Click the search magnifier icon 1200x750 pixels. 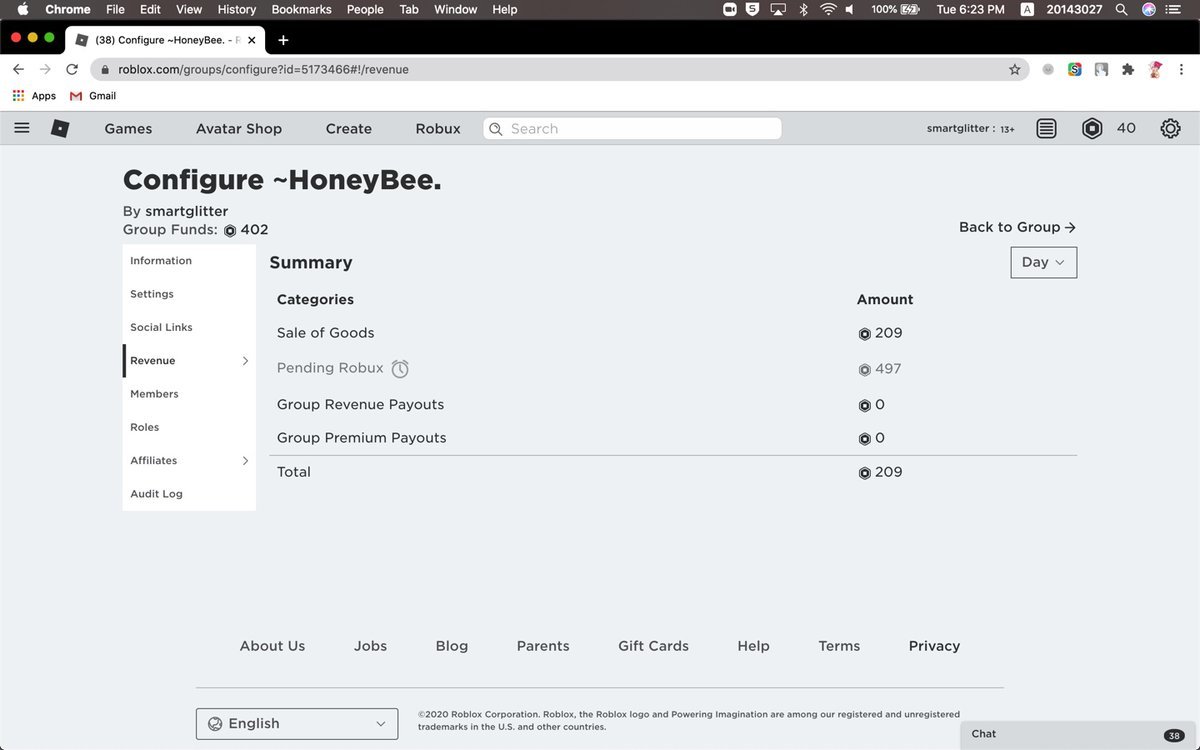click(x=496, y=129)
